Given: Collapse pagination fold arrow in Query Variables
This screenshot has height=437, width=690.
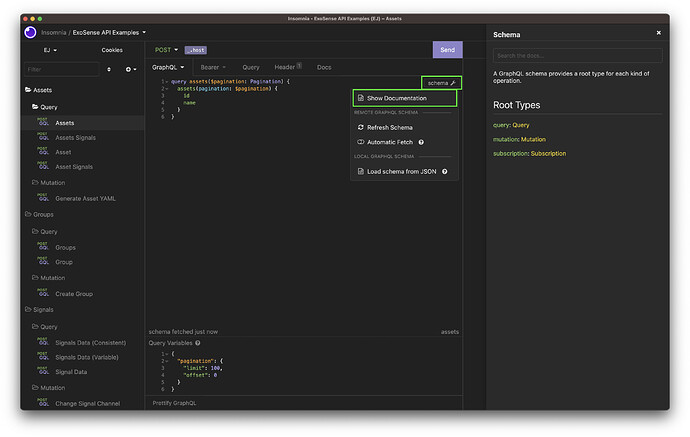Looking at the screenshot, I should [x=167, y=361].
